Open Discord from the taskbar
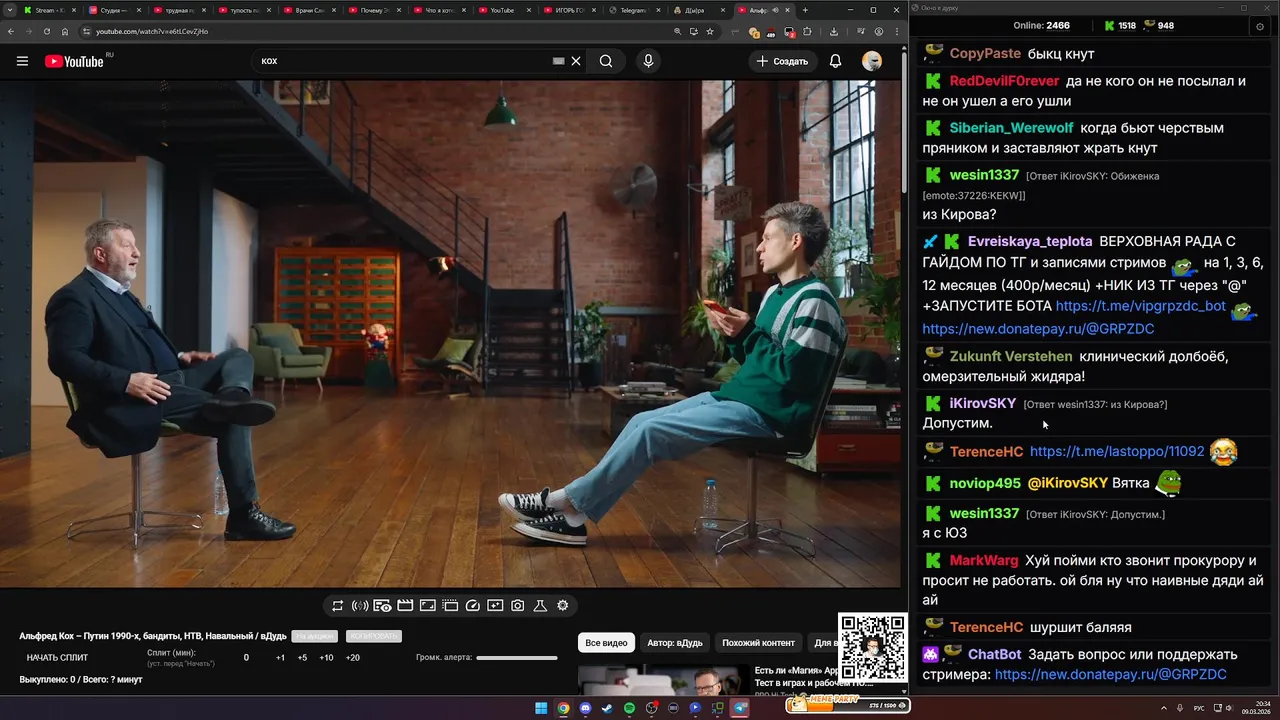The image size is (1280, 720). click(585, 708)
